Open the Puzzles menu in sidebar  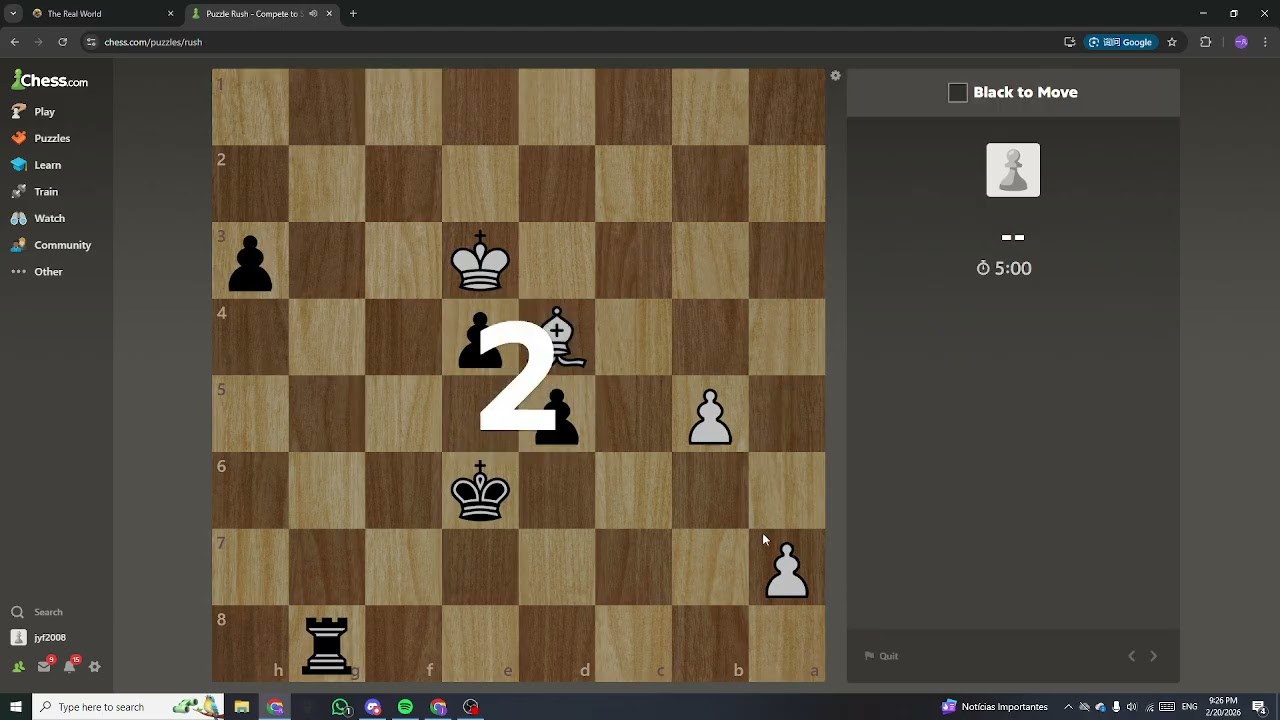41,138
